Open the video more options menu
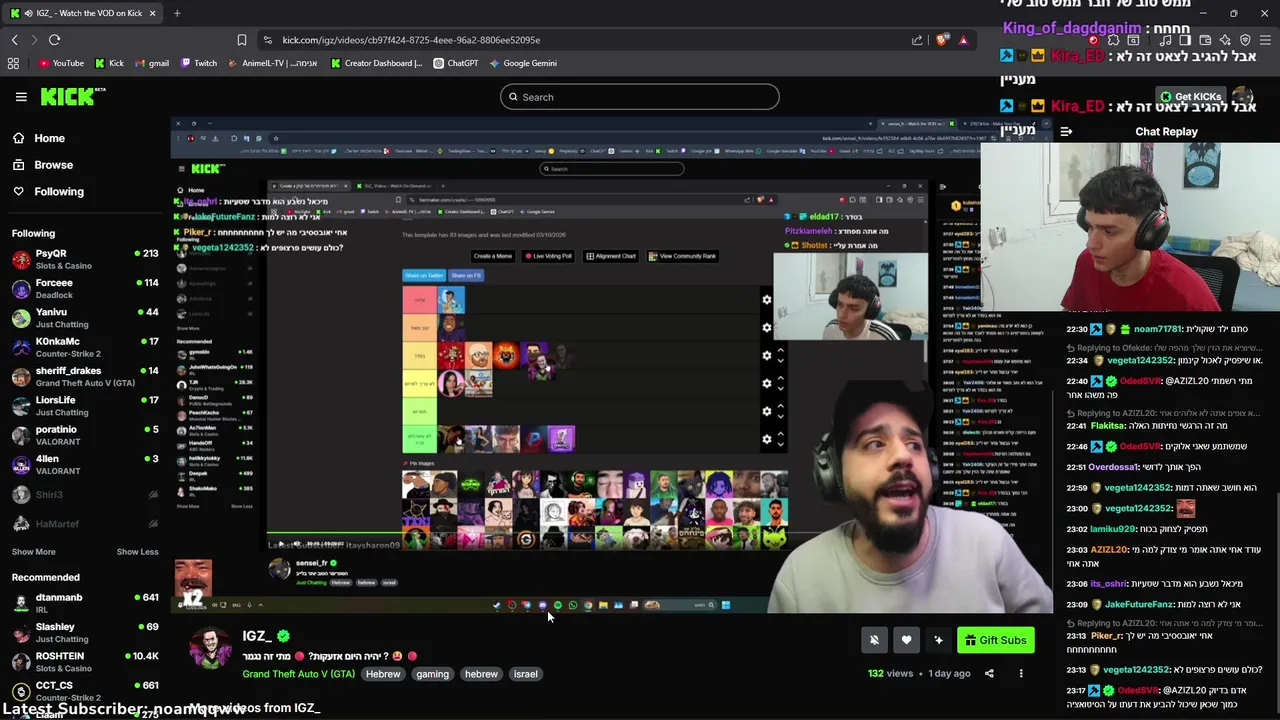Screen dimensions: 1280x720 [x=1021, y=674]
